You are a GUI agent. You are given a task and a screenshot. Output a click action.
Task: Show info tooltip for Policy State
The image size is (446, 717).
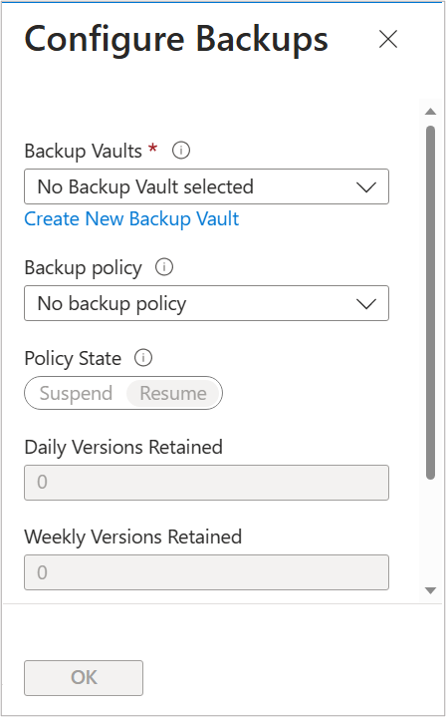[x=143, y=358]
